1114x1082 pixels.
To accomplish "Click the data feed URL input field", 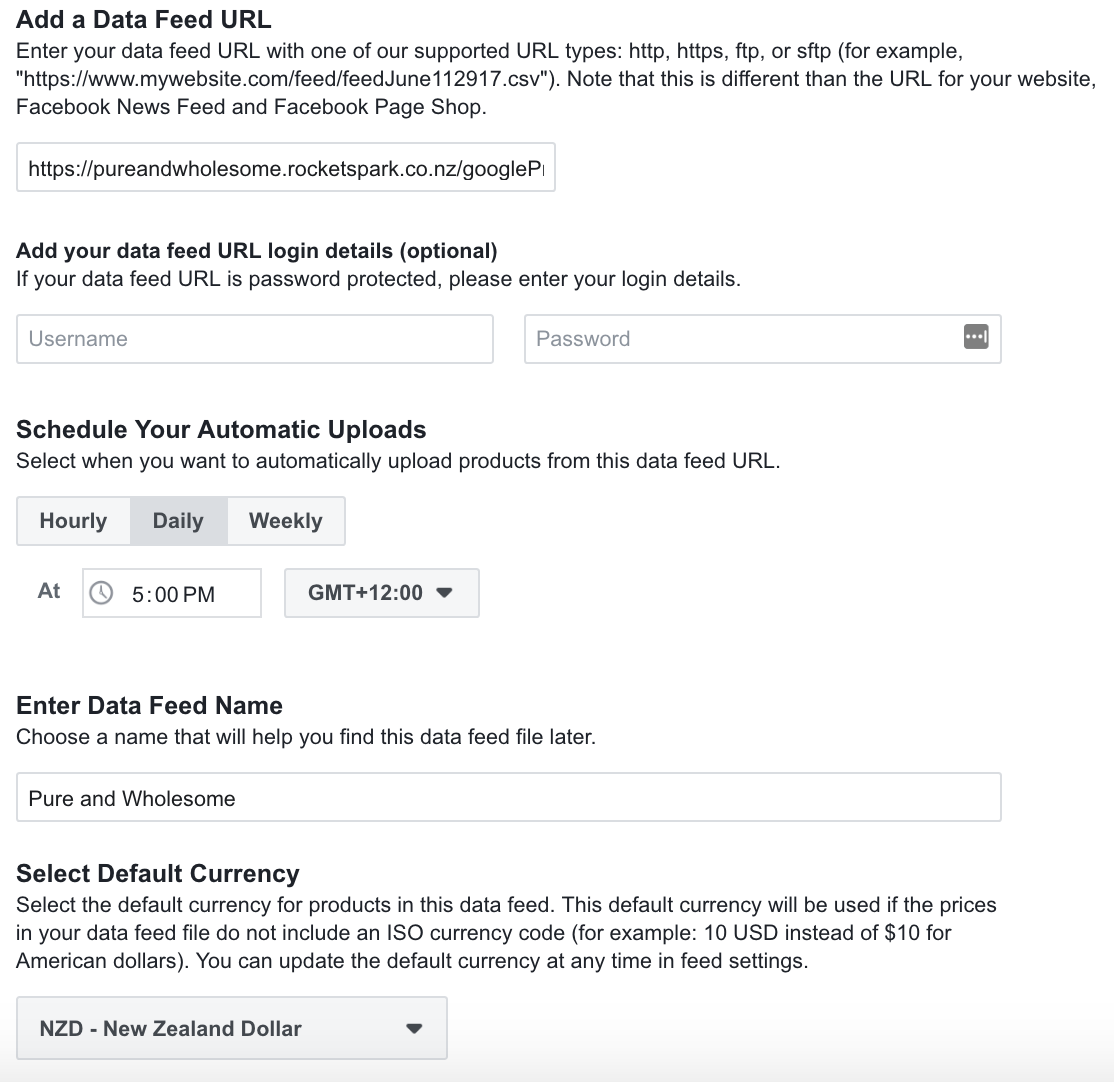I will [286, 167].
